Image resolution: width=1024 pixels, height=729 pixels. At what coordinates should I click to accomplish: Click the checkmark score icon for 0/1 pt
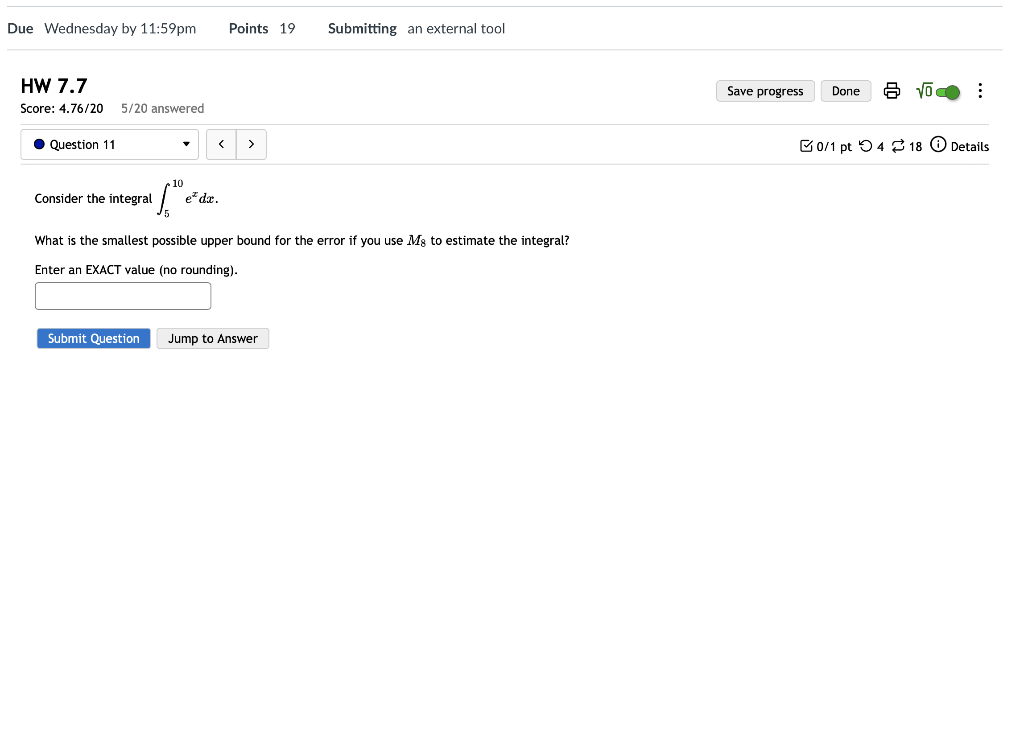(x=807, y=146)
